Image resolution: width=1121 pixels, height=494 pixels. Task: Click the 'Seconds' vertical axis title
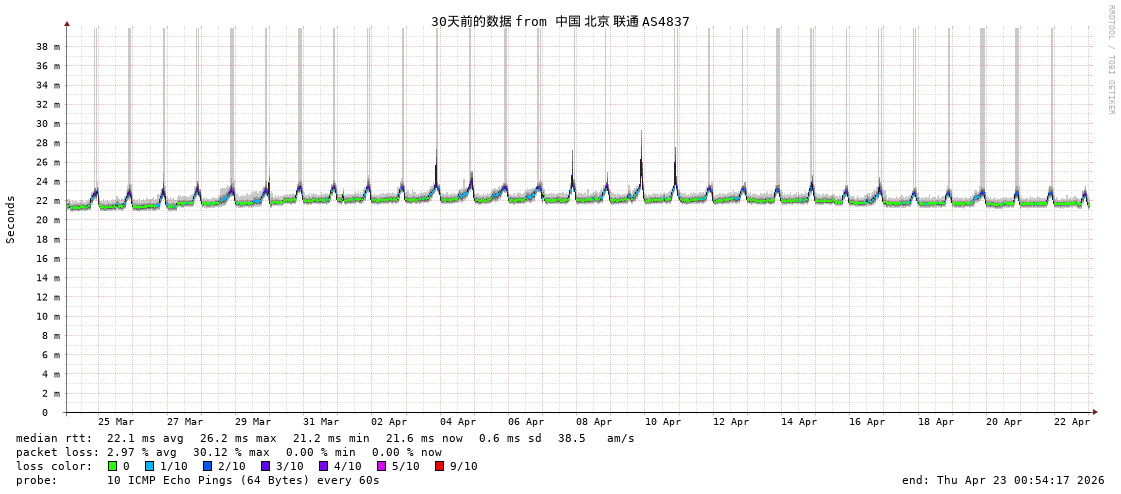[11, 219]
